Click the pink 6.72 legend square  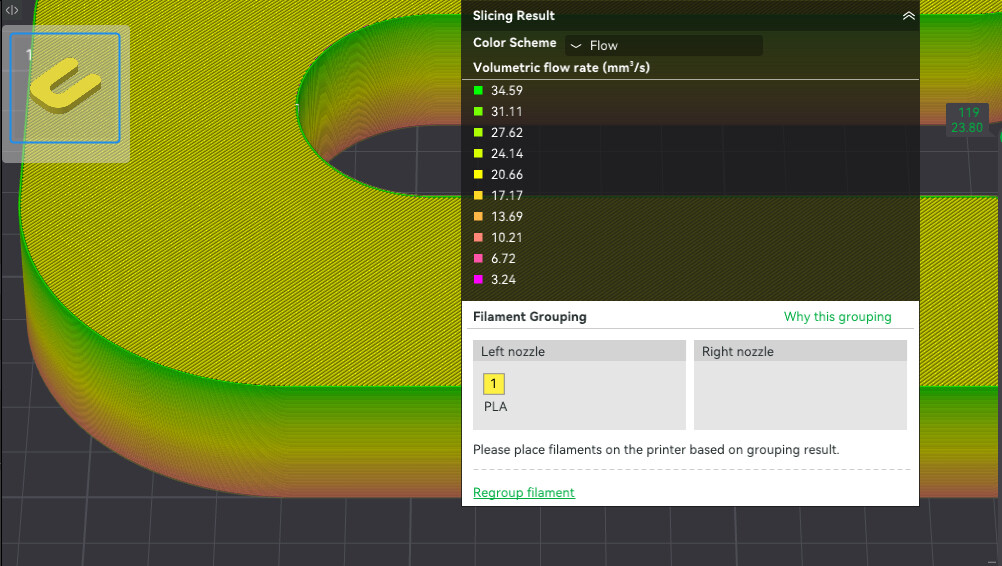tap(478, 258)
